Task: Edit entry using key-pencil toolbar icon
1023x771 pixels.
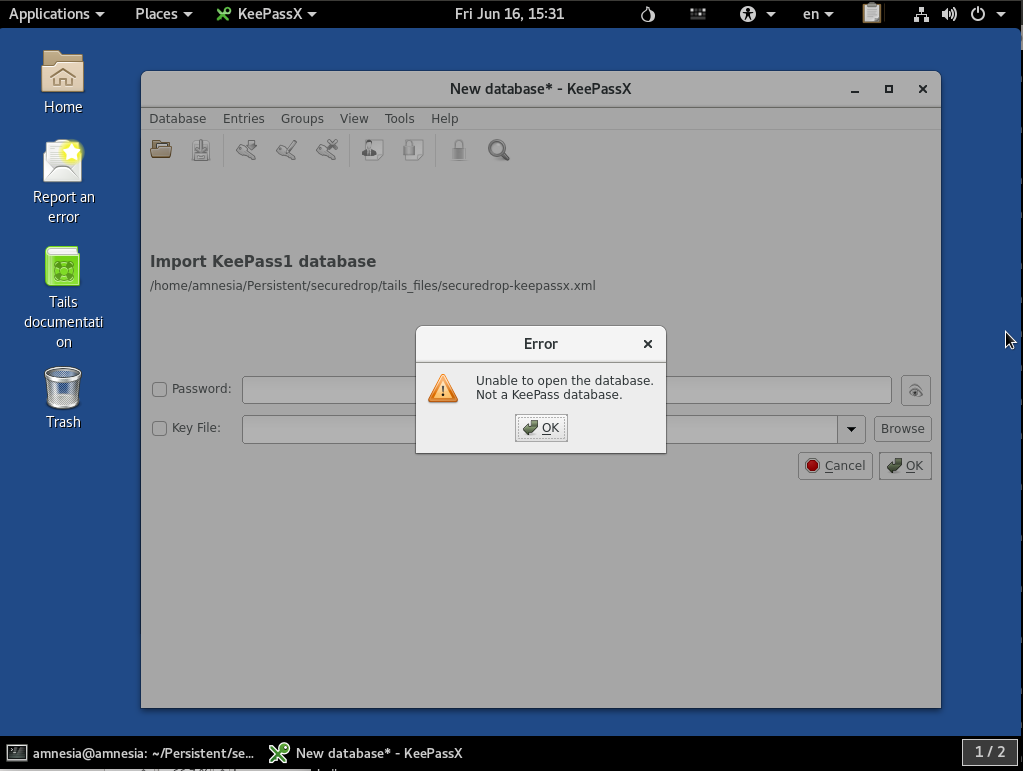Action: point(286,150)
